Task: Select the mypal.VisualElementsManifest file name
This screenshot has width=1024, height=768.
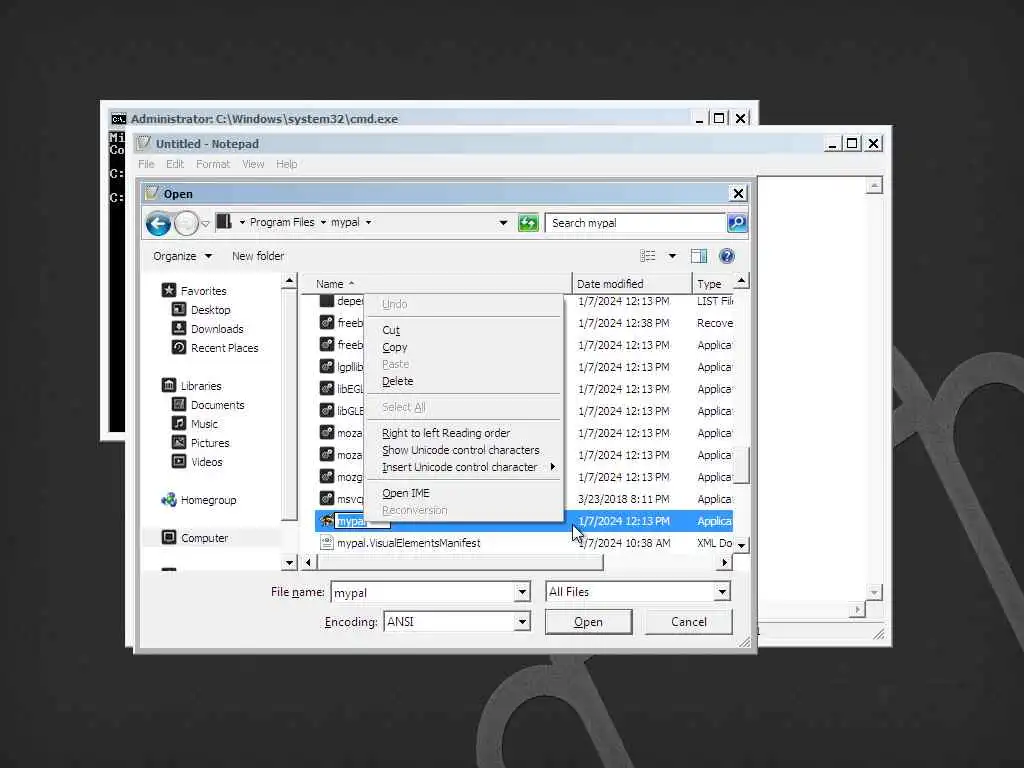Action: tap(409, 543)
